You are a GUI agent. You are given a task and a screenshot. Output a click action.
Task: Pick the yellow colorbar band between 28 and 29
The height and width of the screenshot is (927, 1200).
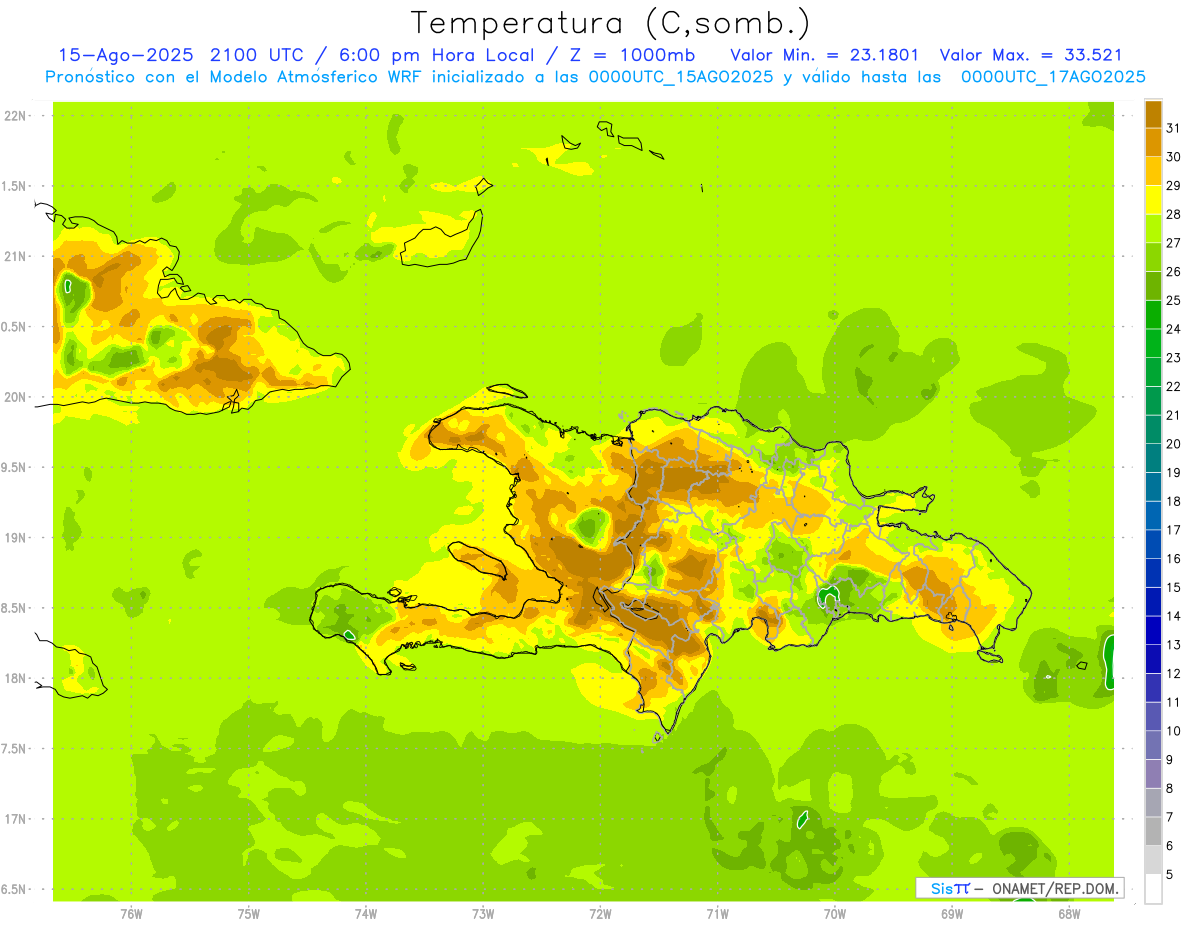click(1153, 200)
